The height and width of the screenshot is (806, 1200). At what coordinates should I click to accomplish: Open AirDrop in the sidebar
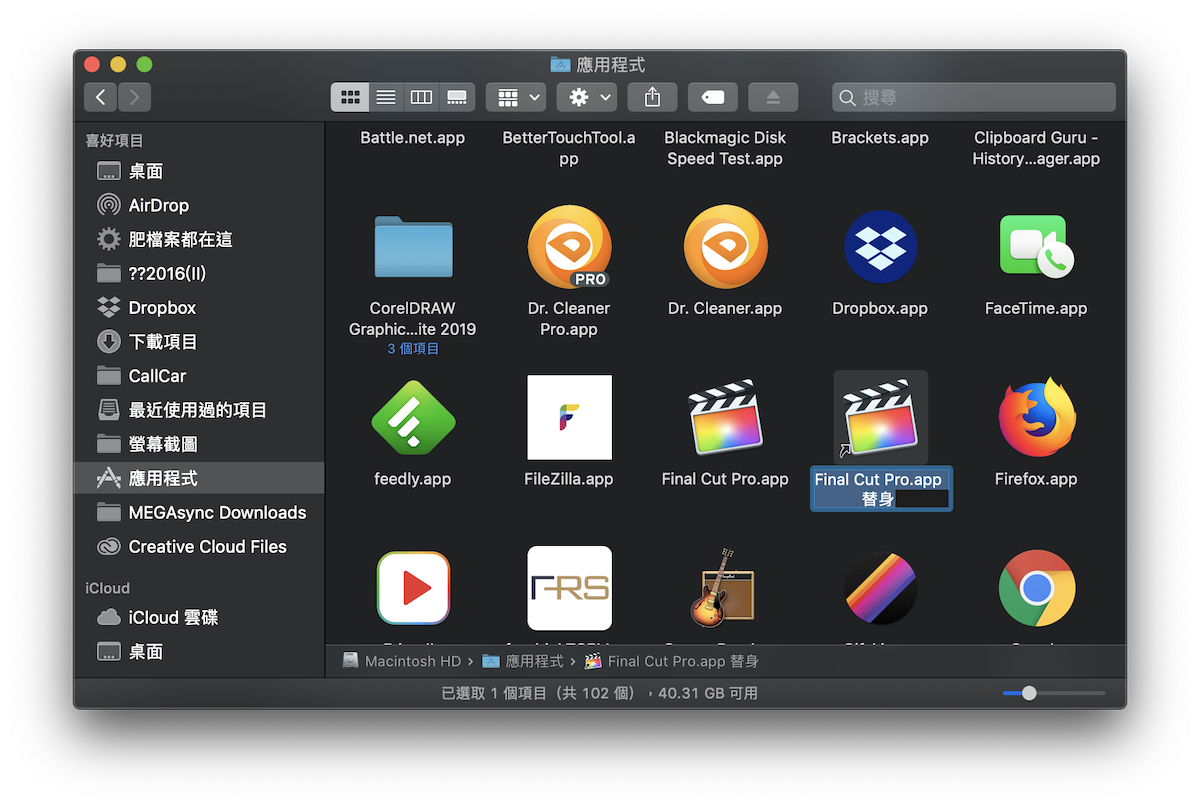coord(199,205)
